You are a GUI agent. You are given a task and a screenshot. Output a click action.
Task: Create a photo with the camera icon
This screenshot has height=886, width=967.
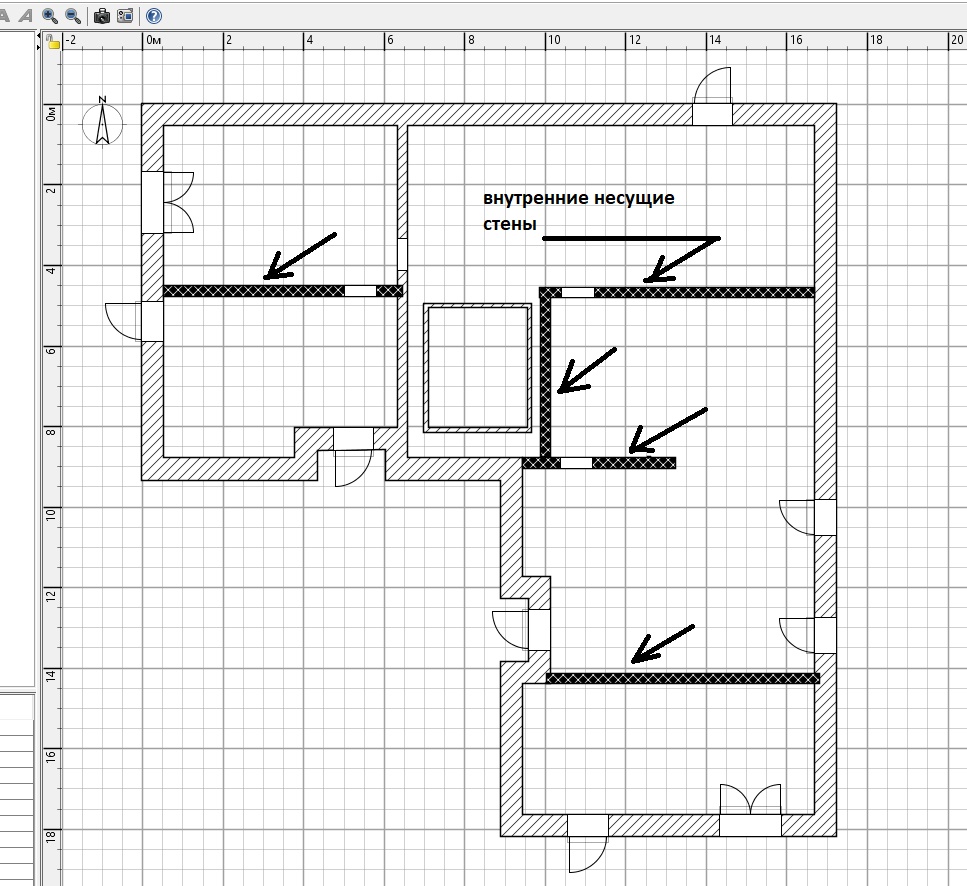(102, 15)
